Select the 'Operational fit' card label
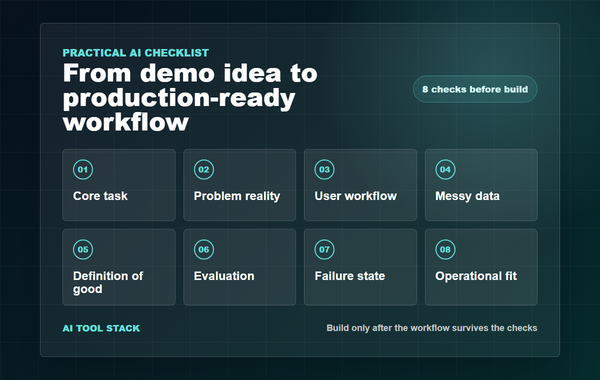Image resolution: width=600 pixels, height=380 pixels. coord(476,276)
